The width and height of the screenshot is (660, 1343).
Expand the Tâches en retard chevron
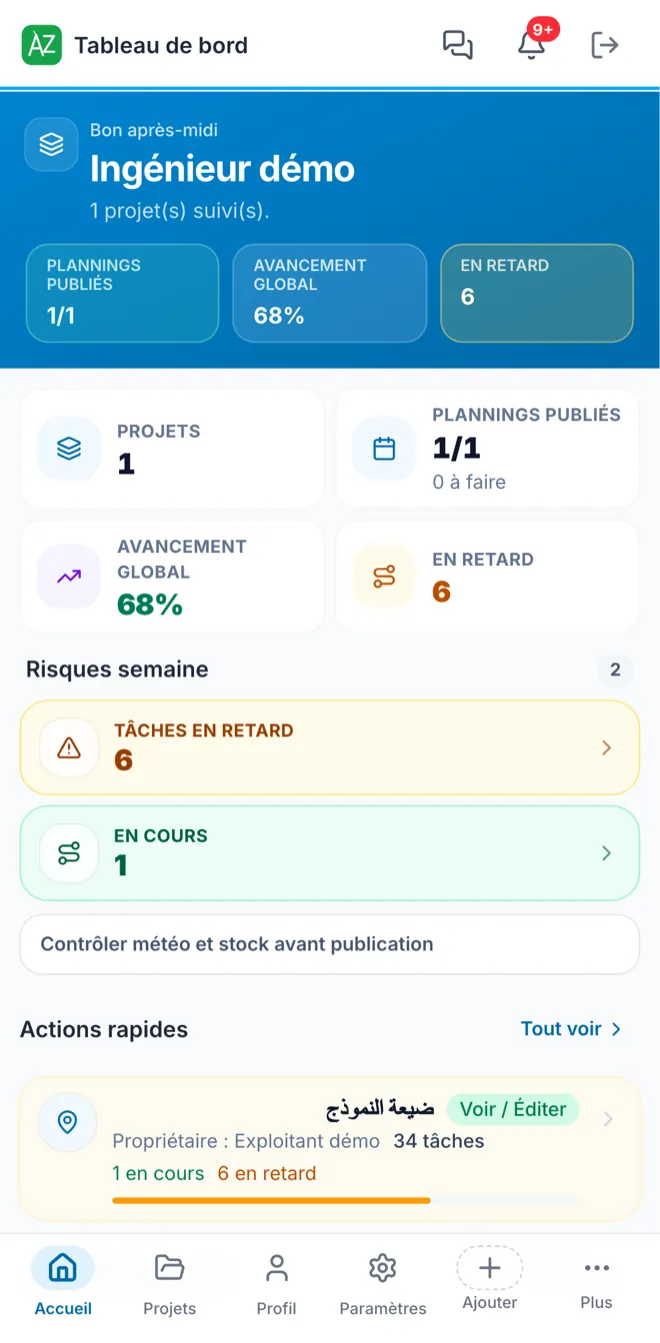(x=606, y=748)
